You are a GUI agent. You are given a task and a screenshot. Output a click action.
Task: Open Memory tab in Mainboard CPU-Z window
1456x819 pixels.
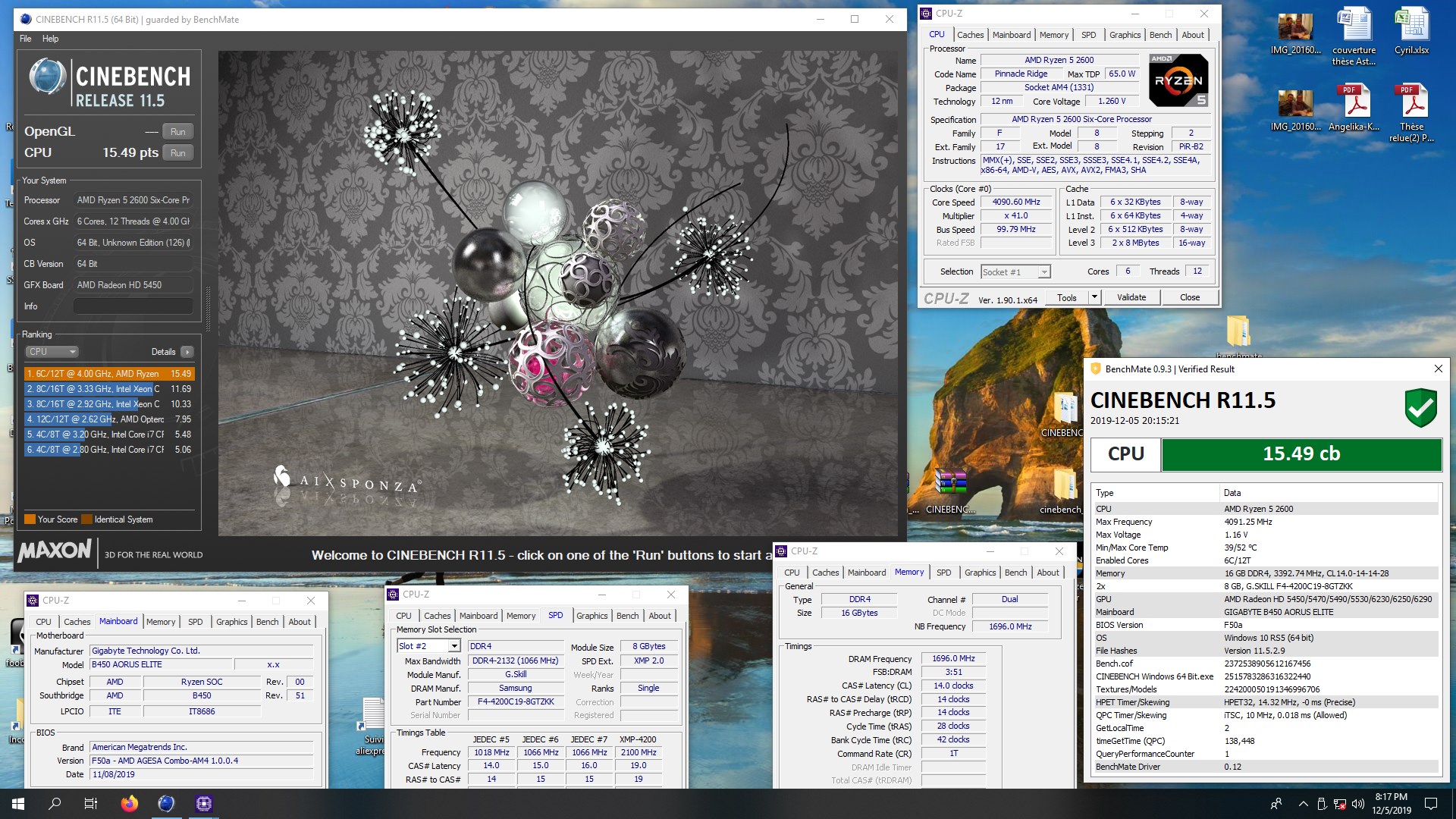tap(161, 622)
